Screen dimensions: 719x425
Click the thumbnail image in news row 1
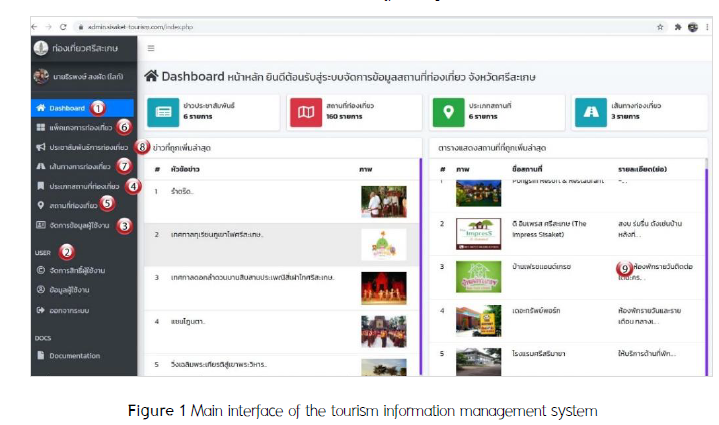(383, 200)
